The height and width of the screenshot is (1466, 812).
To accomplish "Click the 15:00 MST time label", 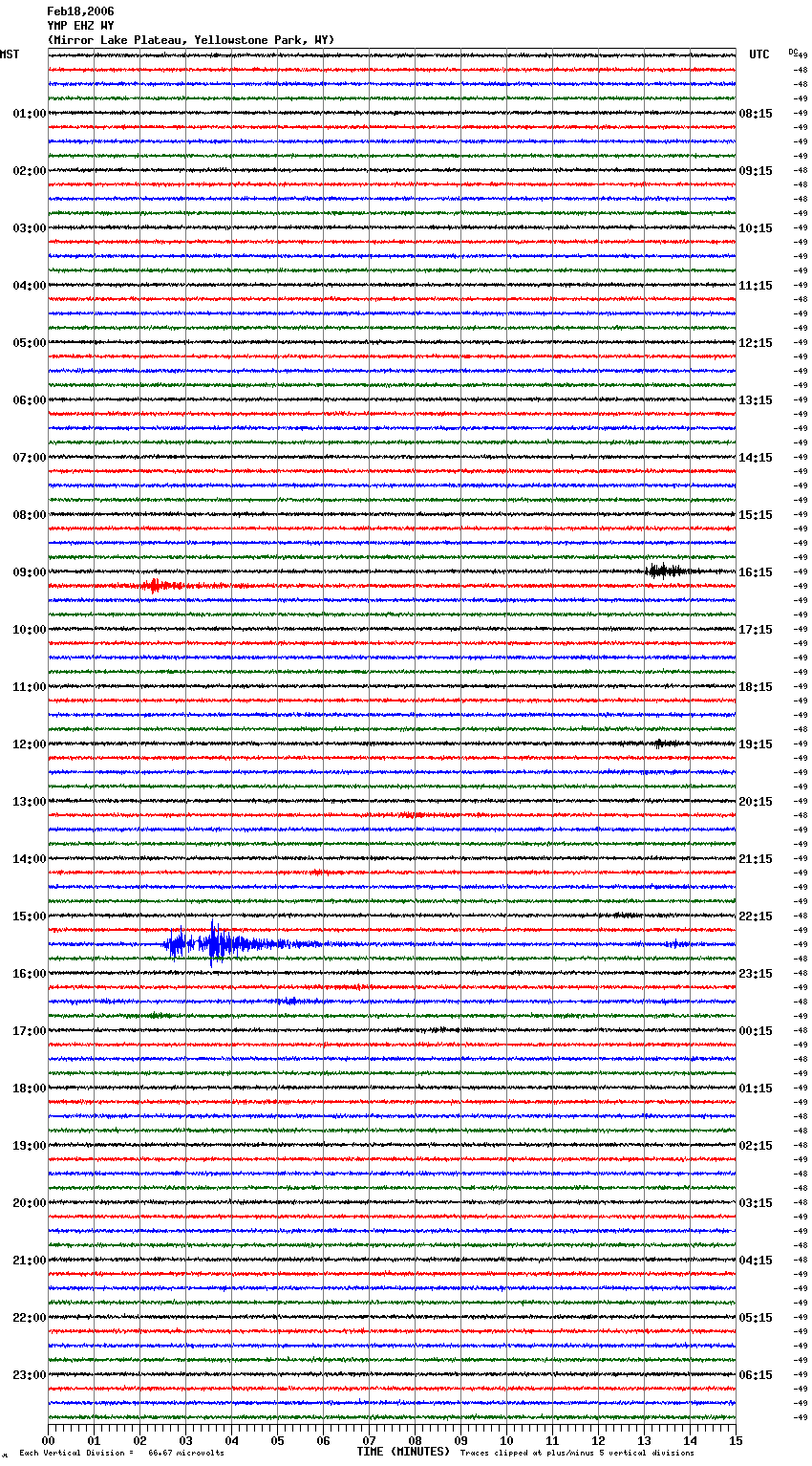I will [x=29, y=916].
